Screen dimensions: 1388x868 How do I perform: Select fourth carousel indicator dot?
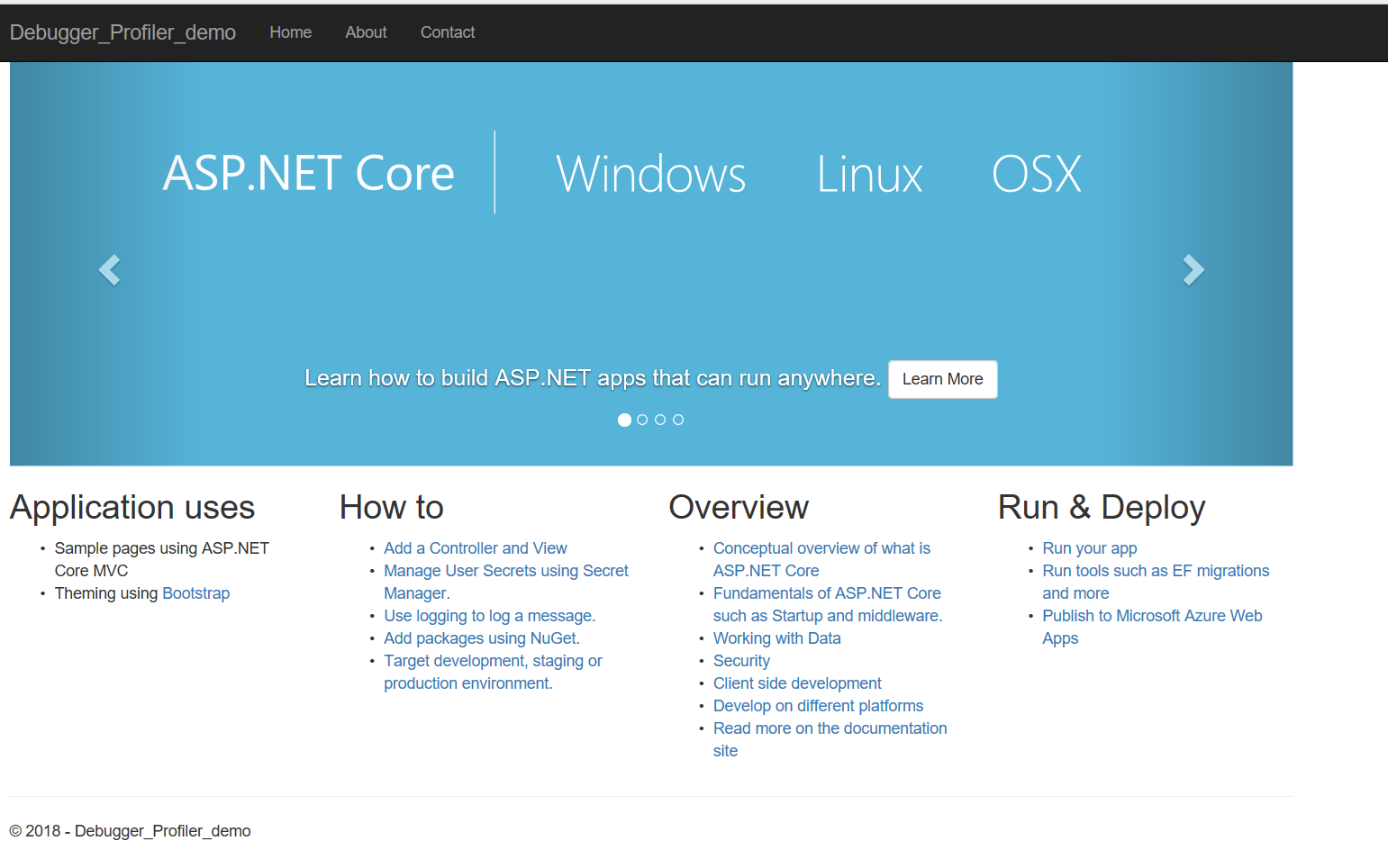click(678, 420)
